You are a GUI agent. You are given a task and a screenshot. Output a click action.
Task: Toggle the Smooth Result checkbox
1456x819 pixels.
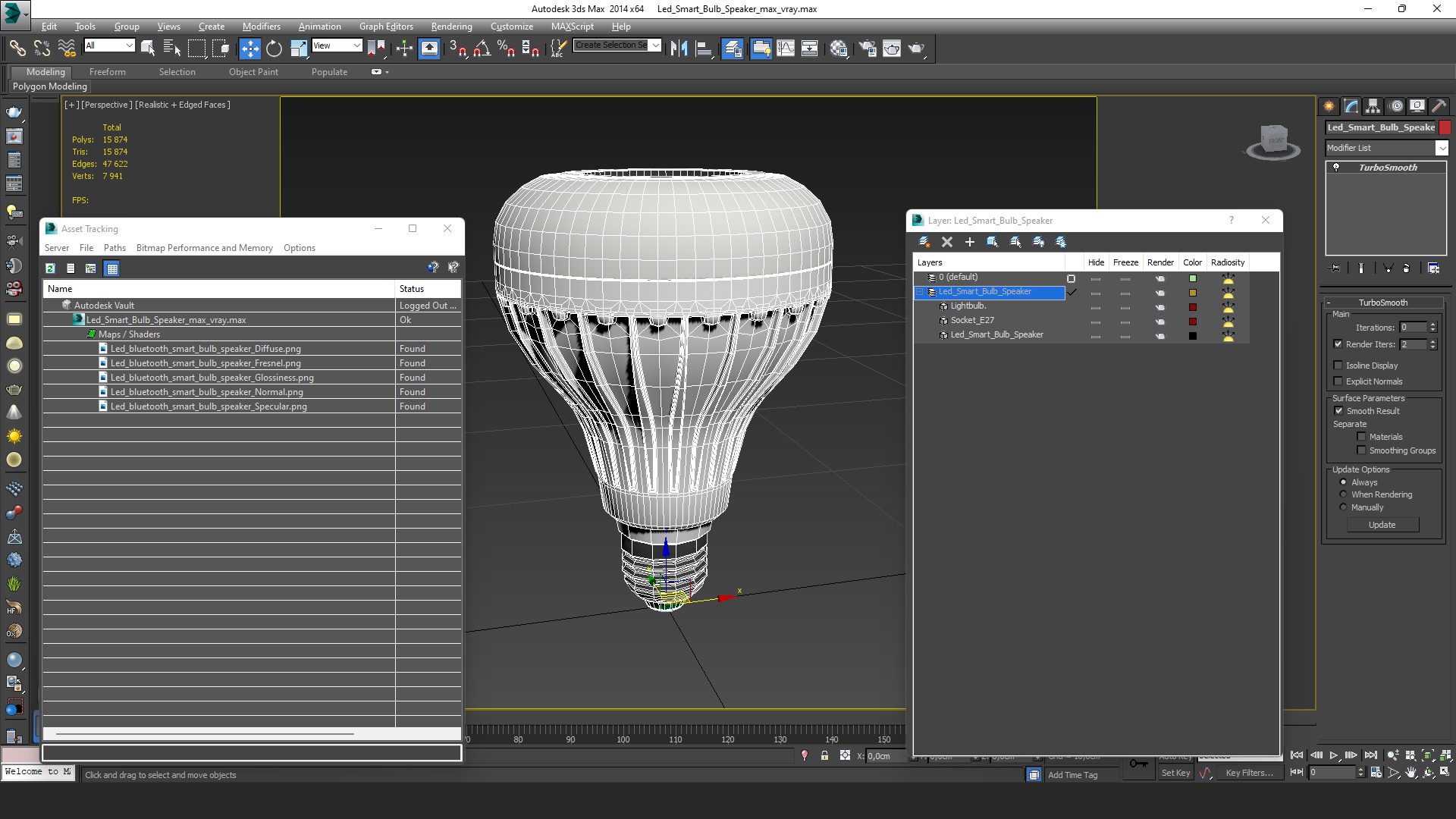[1338, 411]
